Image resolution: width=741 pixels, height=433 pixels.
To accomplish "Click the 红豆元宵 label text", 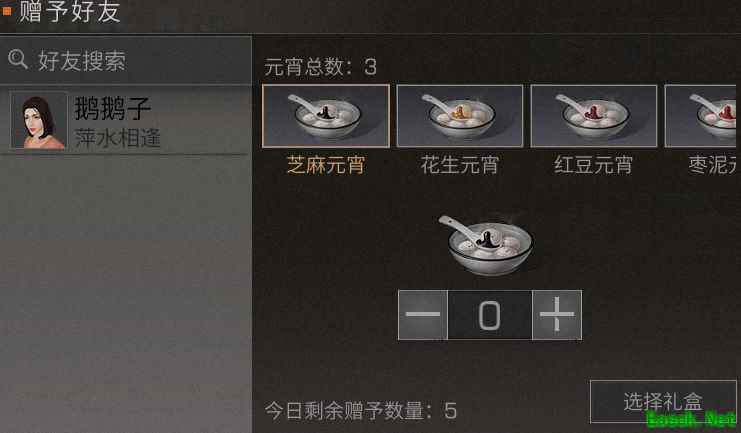I will [x=594, y=165].
